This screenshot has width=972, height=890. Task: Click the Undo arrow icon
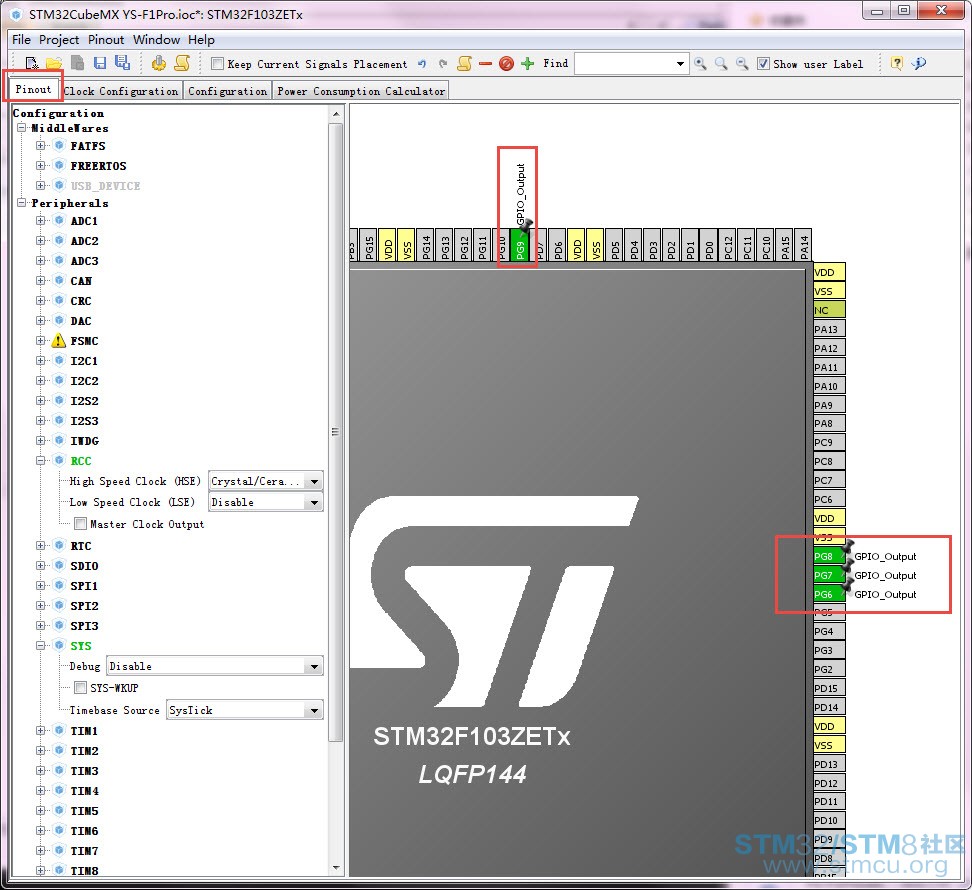pyautogui.click(x=422, y=63)
